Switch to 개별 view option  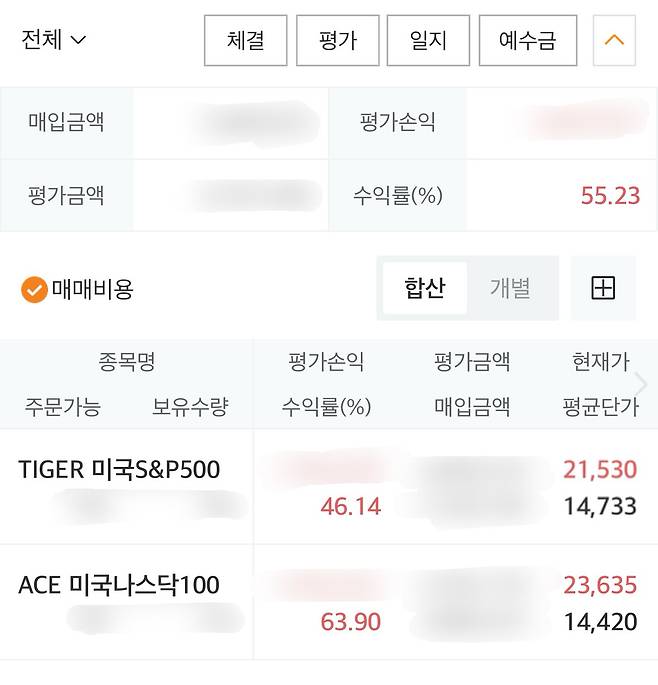tap(510, 289)
